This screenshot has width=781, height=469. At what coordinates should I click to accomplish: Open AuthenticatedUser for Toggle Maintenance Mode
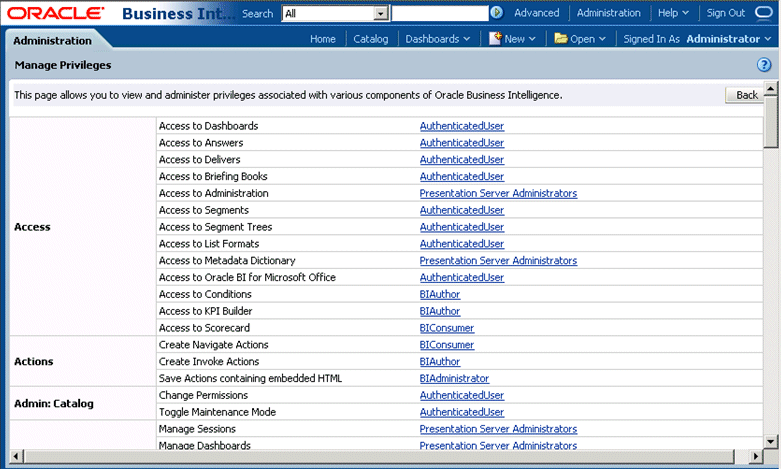point(462,412)
